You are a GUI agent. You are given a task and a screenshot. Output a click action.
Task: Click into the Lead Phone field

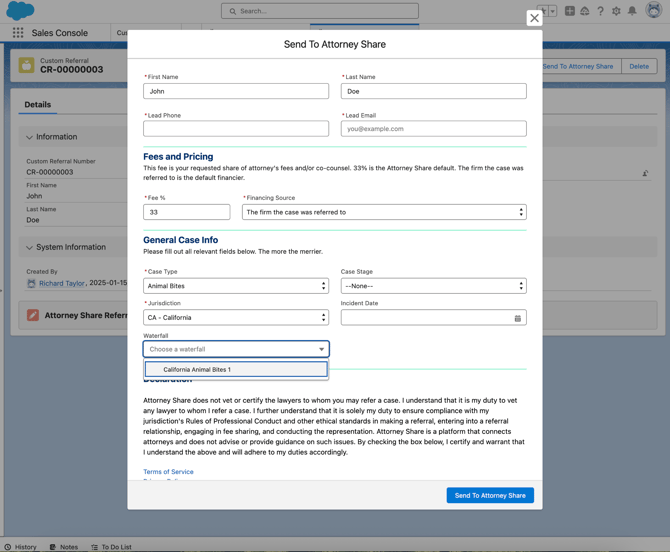tap(236, 129)
